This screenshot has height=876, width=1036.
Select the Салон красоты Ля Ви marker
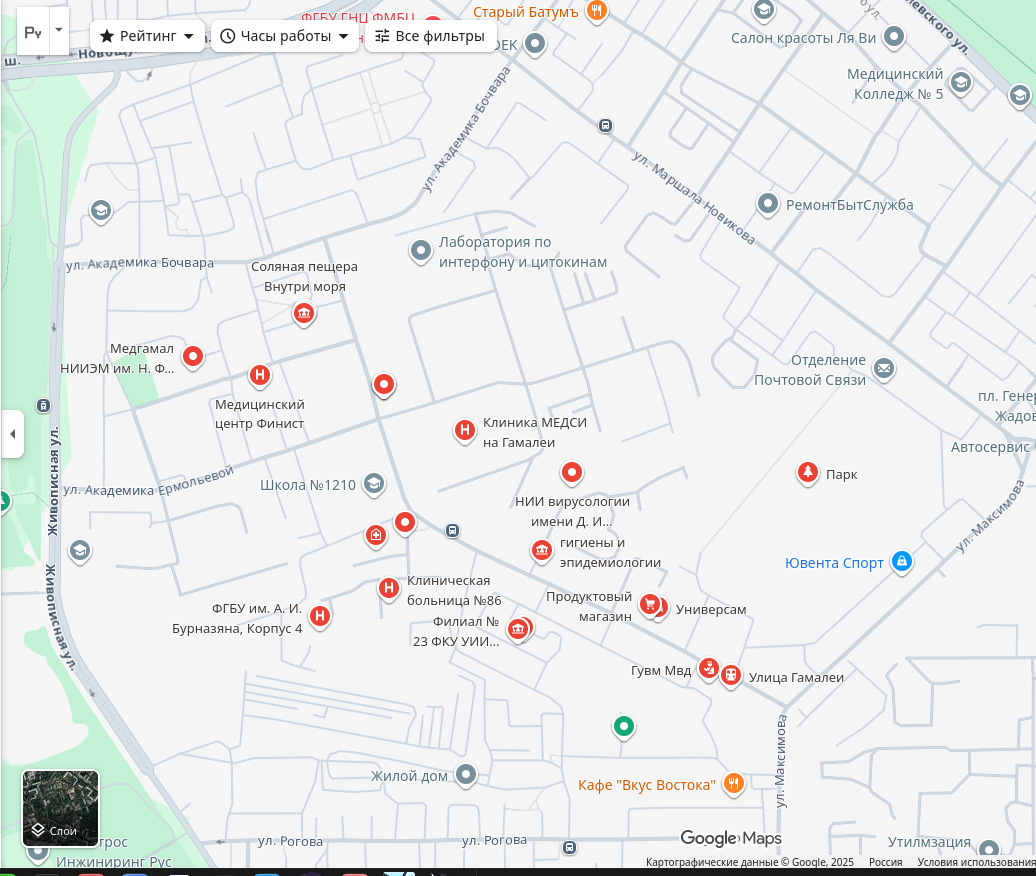coord(894,37)
